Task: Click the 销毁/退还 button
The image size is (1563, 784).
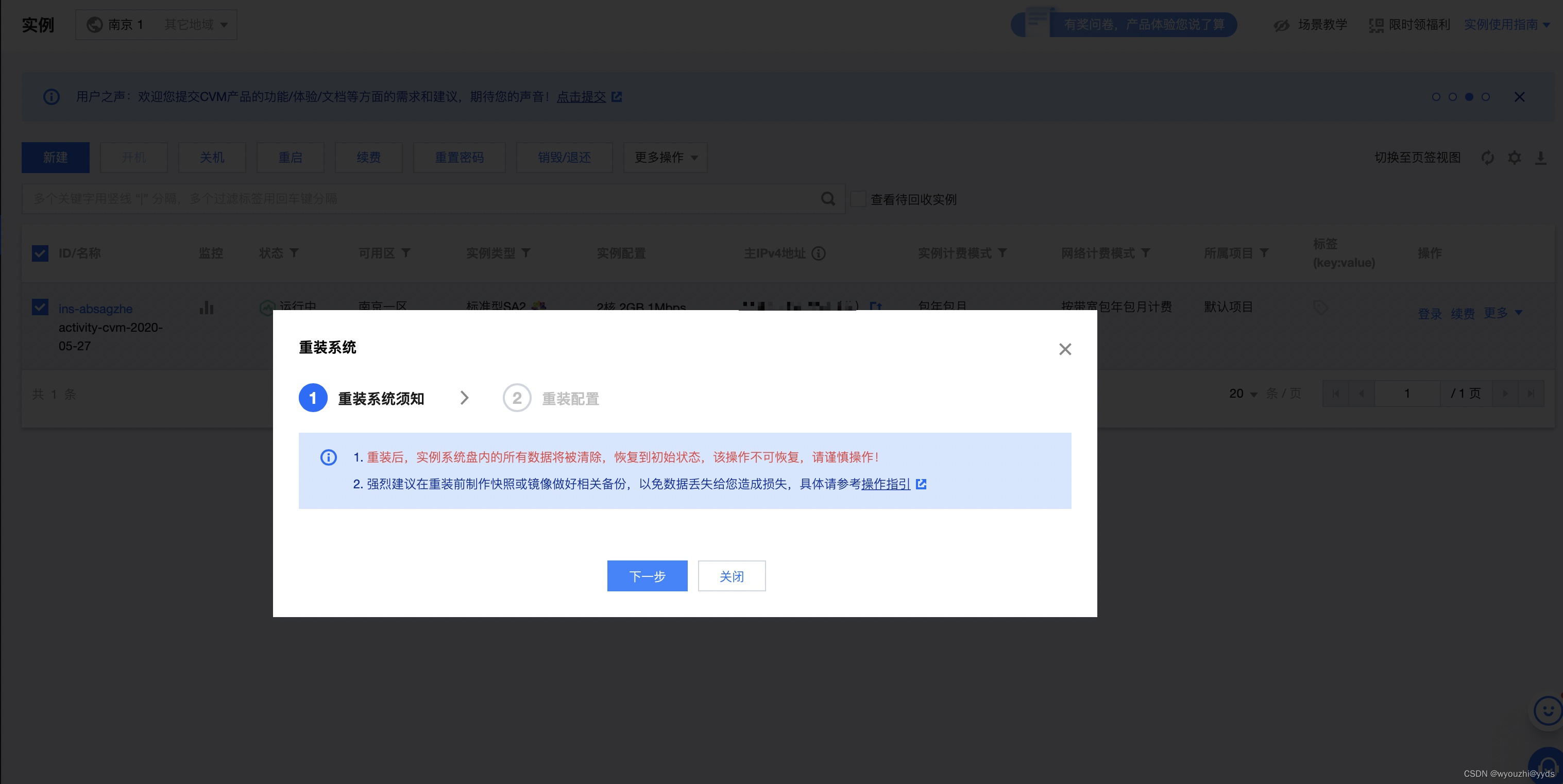Action: pyautogui.click(x=564, y=157)
